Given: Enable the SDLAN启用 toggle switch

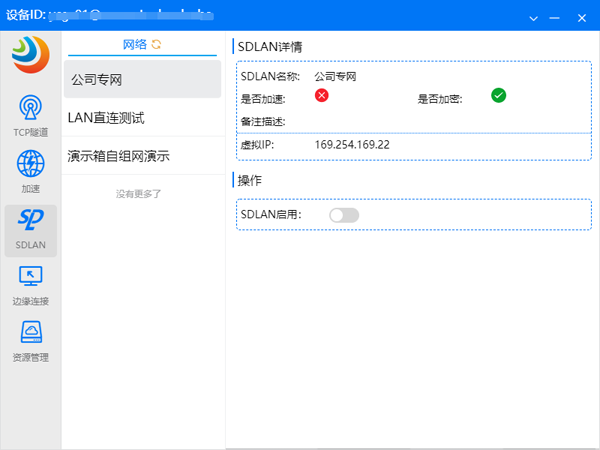Looking at the screenshot, I should [x=344, y=215].
